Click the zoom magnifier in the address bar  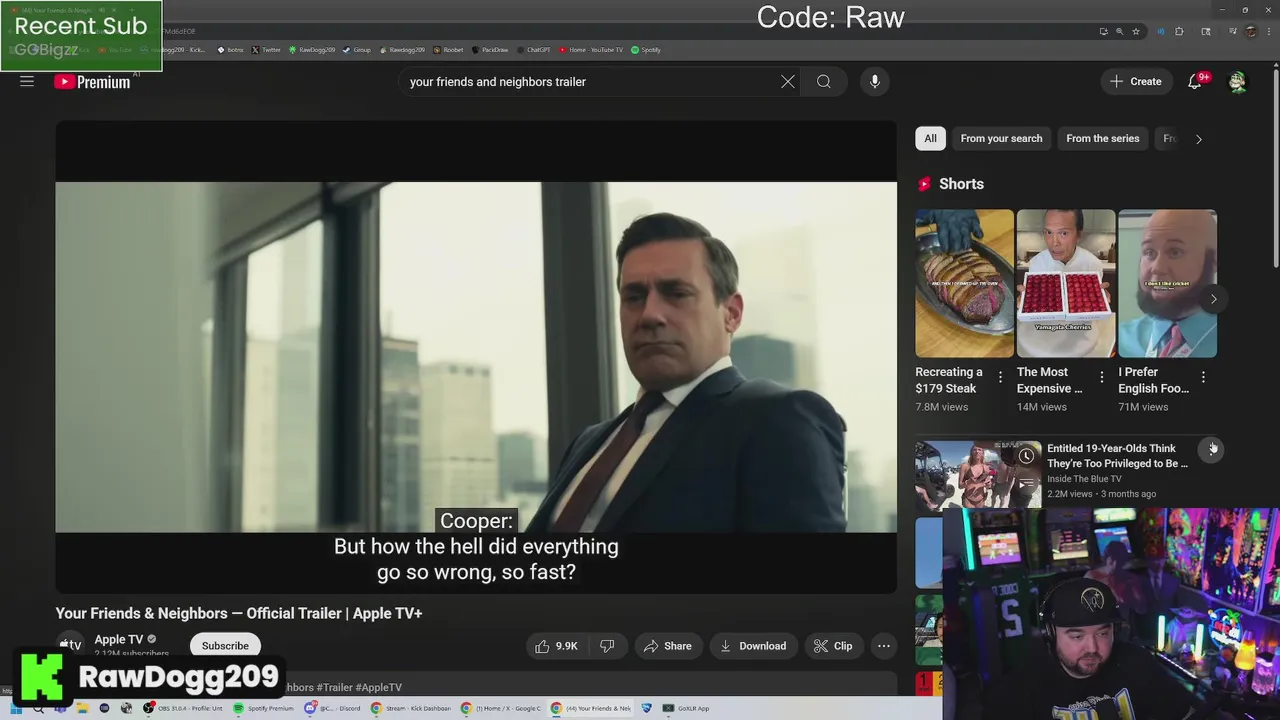tap(1119, 31)
